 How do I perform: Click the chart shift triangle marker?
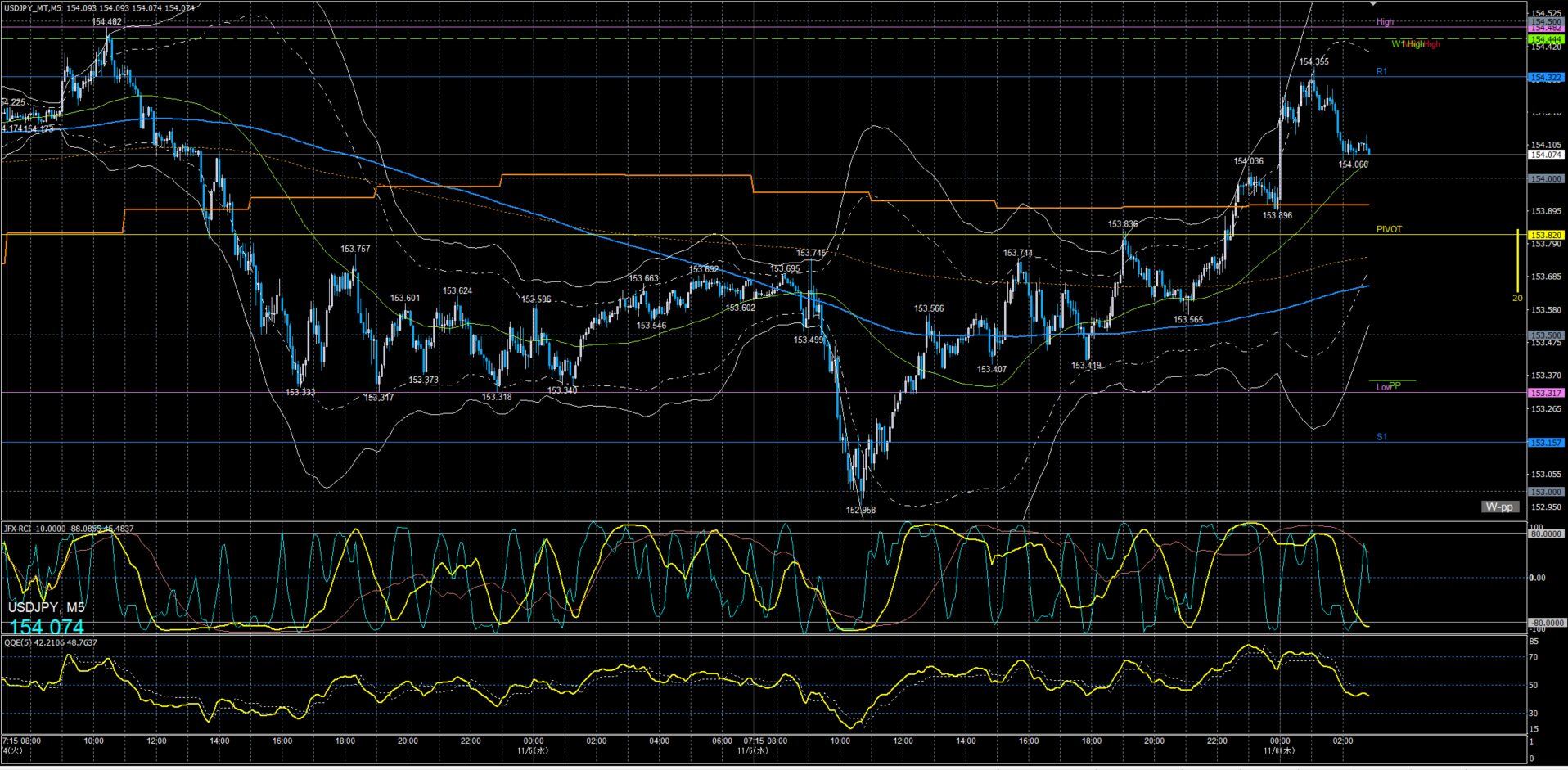[x=1374, y=5]
